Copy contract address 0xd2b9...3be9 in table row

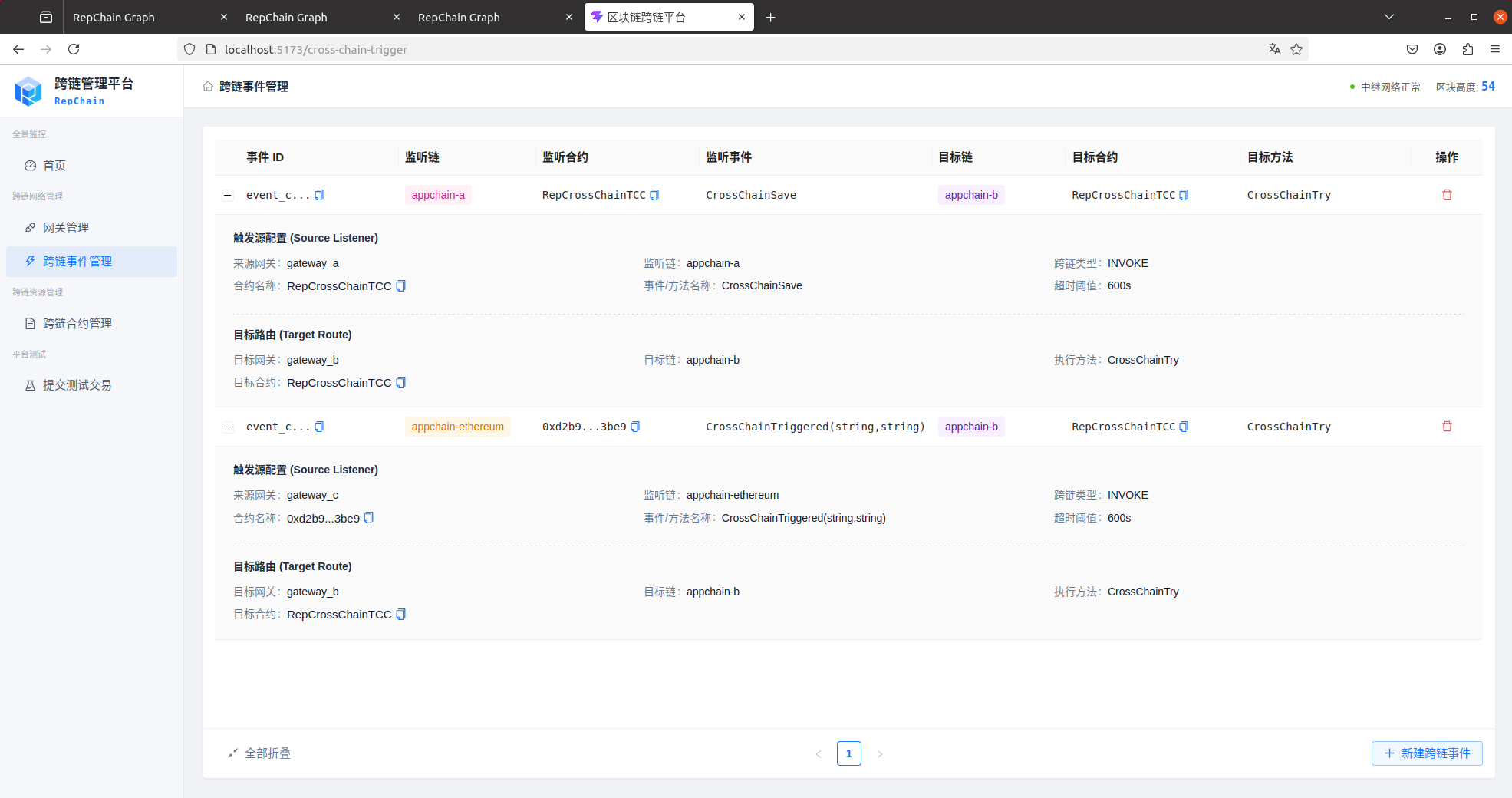click(635, 427)
